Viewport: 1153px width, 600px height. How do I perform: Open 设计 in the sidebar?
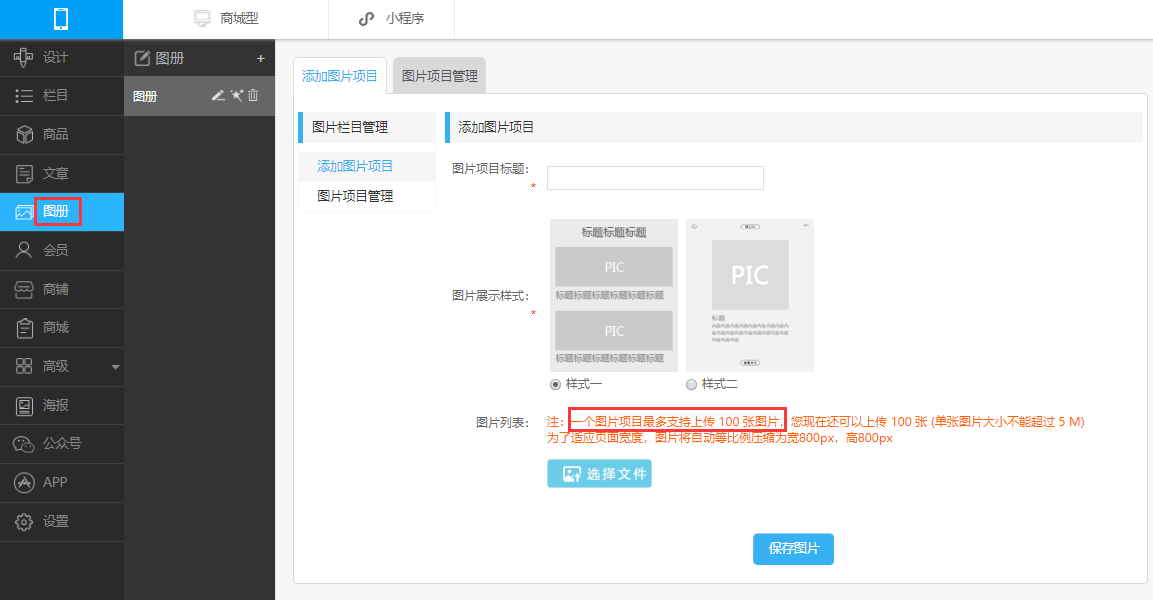(x=62, y=57)
